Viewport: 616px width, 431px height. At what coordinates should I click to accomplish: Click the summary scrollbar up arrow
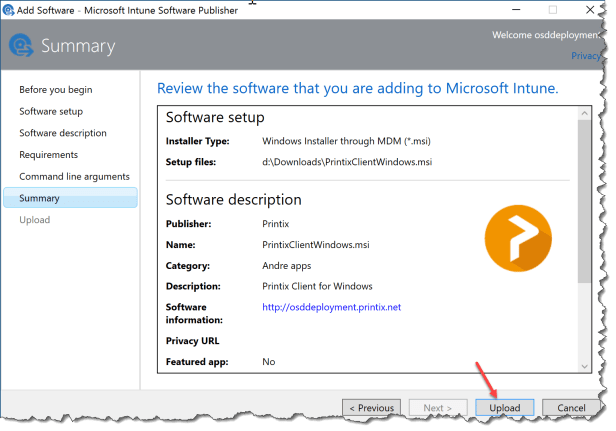pos(584,116)
